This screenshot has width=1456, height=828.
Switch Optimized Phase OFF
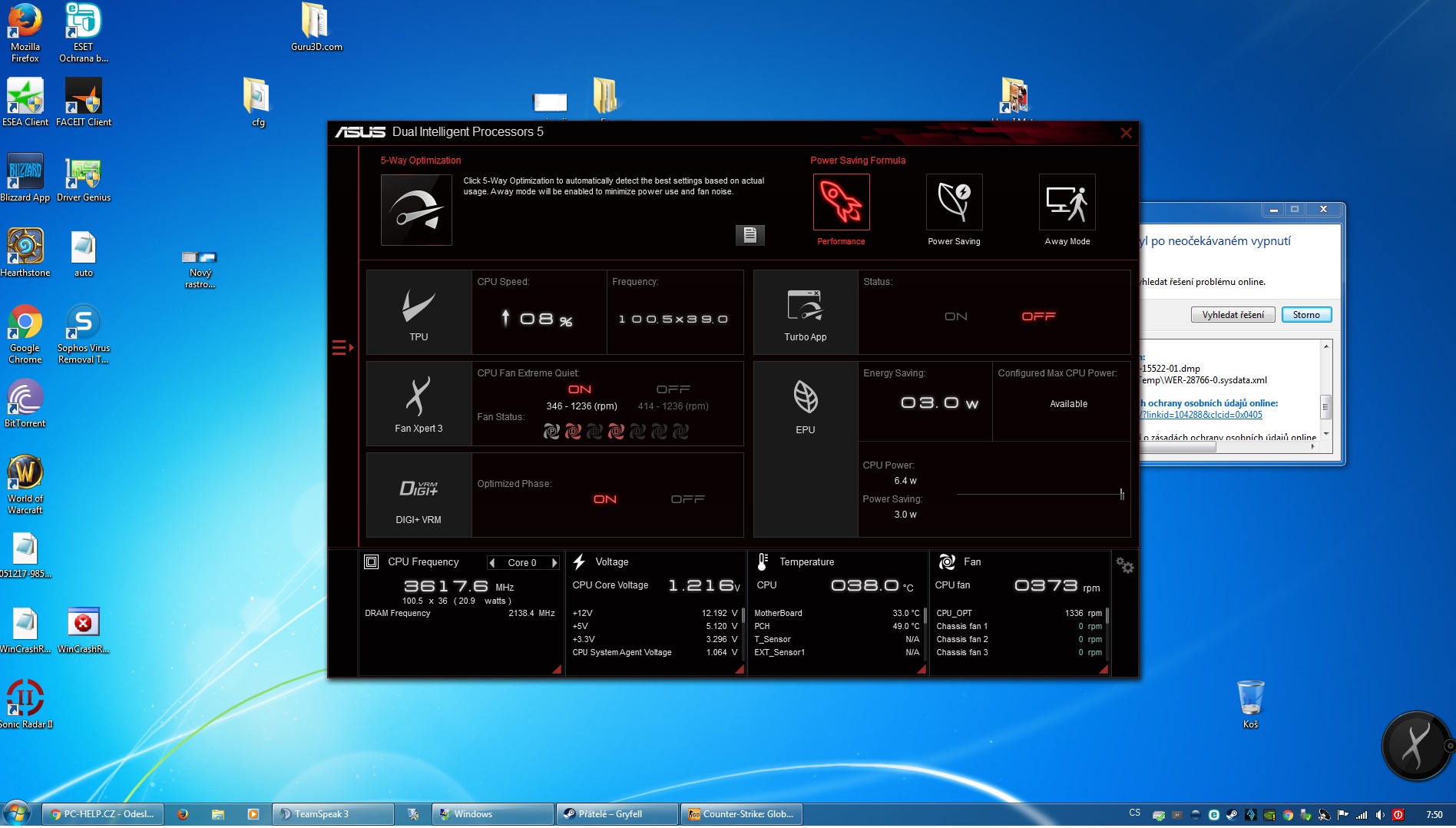pos(688,499)
